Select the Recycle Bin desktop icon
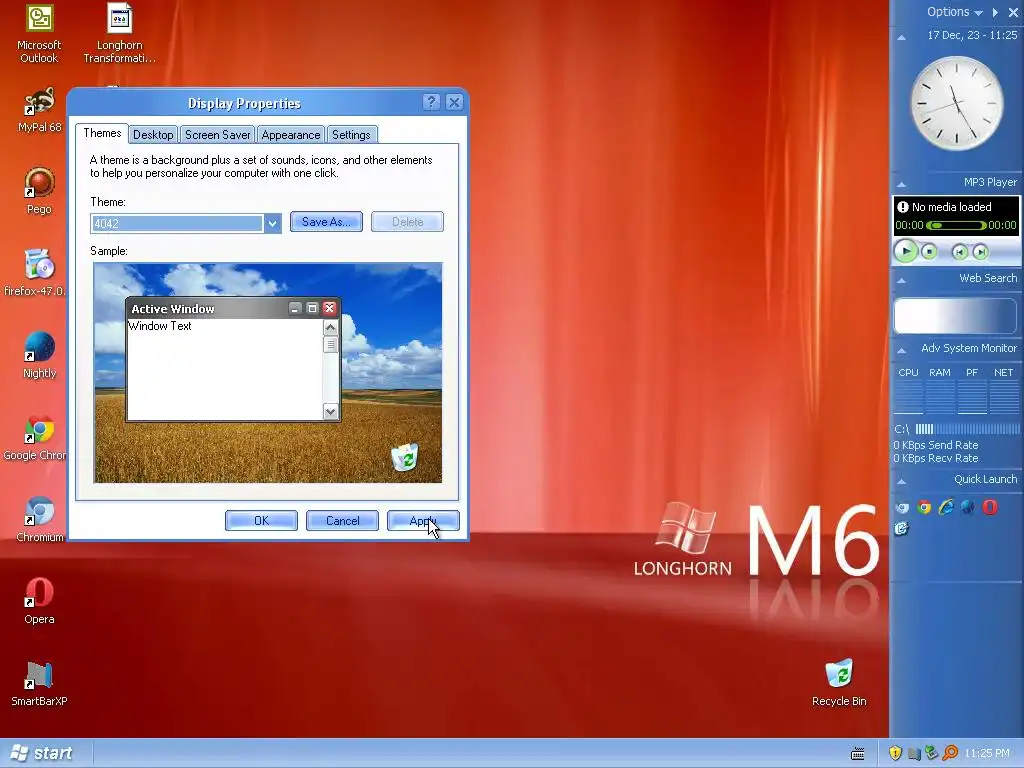The width and height of the screenshot is (1024, 768). 839,682
